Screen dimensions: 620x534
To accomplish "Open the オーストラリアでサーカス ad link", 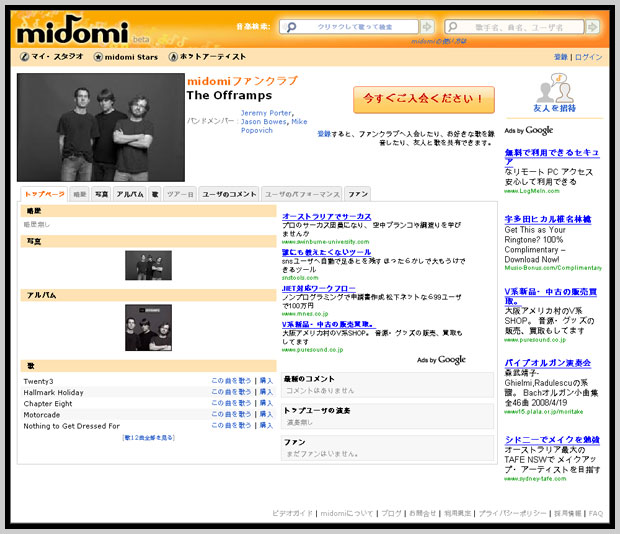I will tap(327, 217).
